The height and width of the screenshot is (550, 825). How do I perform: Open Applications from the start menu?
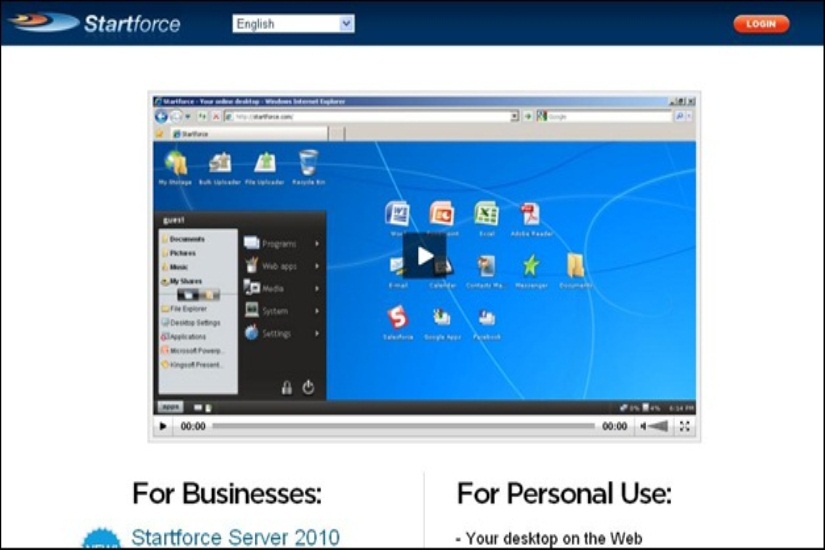pos(184,337)
